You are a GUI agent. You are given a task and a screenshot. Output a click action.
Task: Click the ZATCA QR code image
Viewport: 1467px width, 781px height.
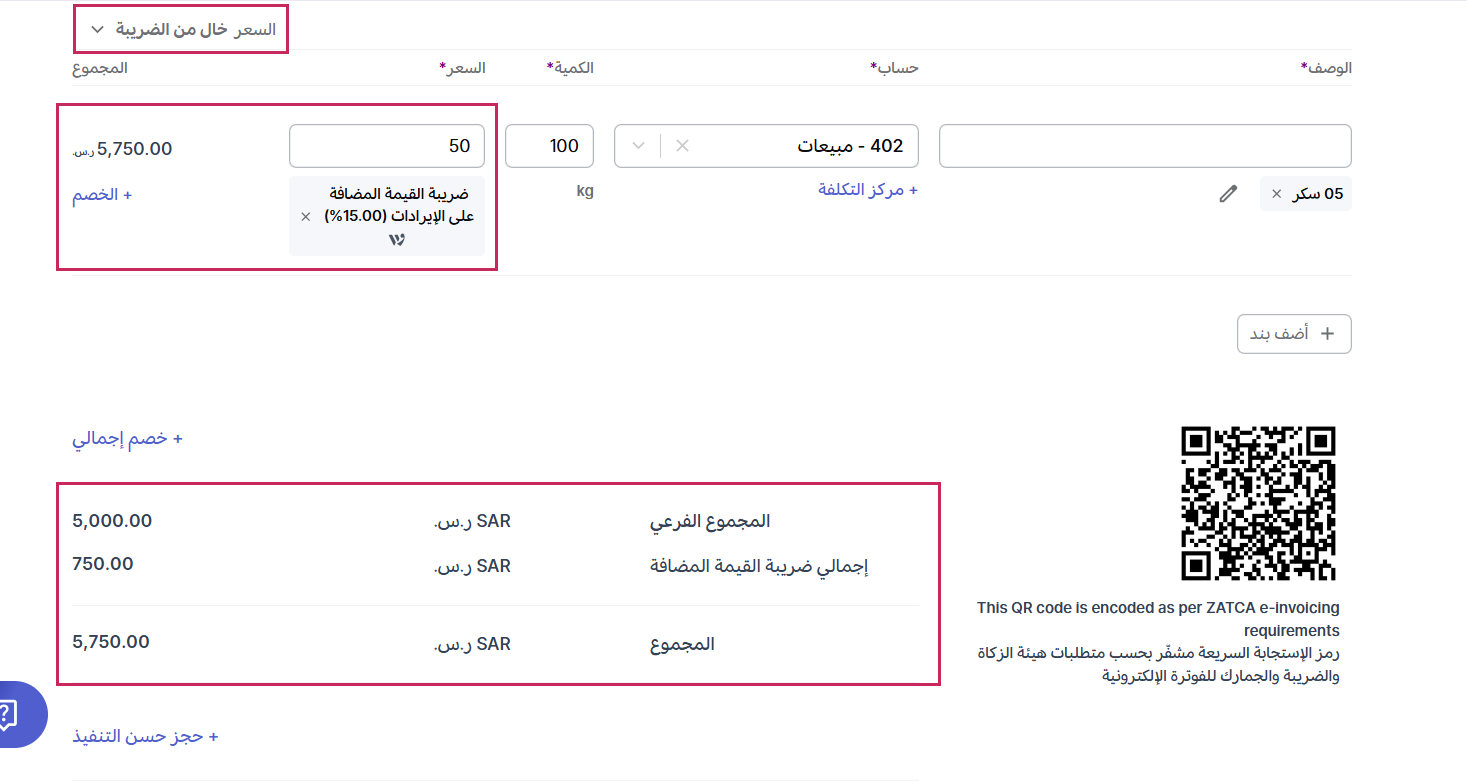1258,503
